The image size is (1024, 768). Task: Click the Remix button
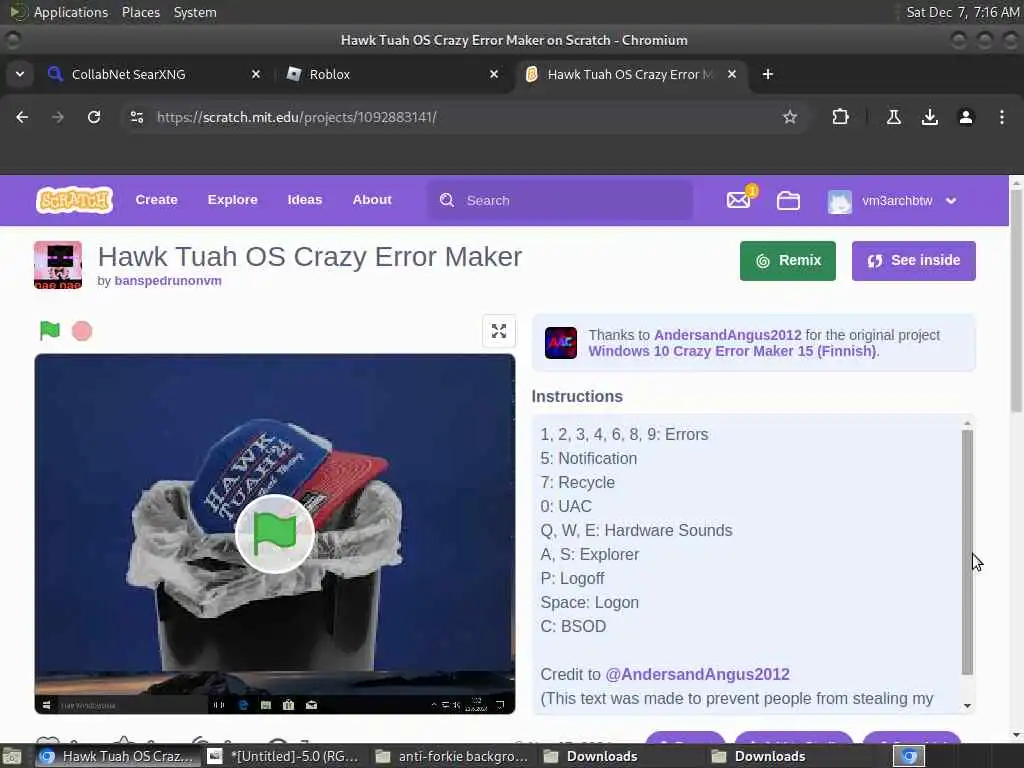pos(788,261)
